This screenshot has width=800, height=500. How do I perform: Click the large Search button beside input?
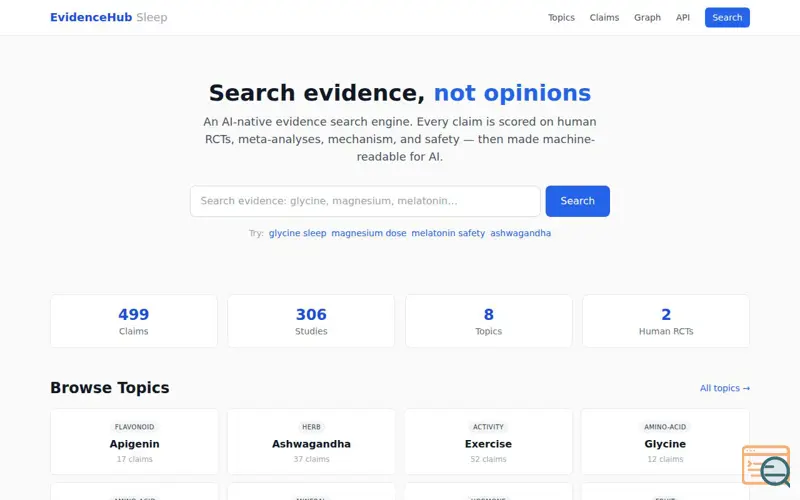click(x=577, y=201)
